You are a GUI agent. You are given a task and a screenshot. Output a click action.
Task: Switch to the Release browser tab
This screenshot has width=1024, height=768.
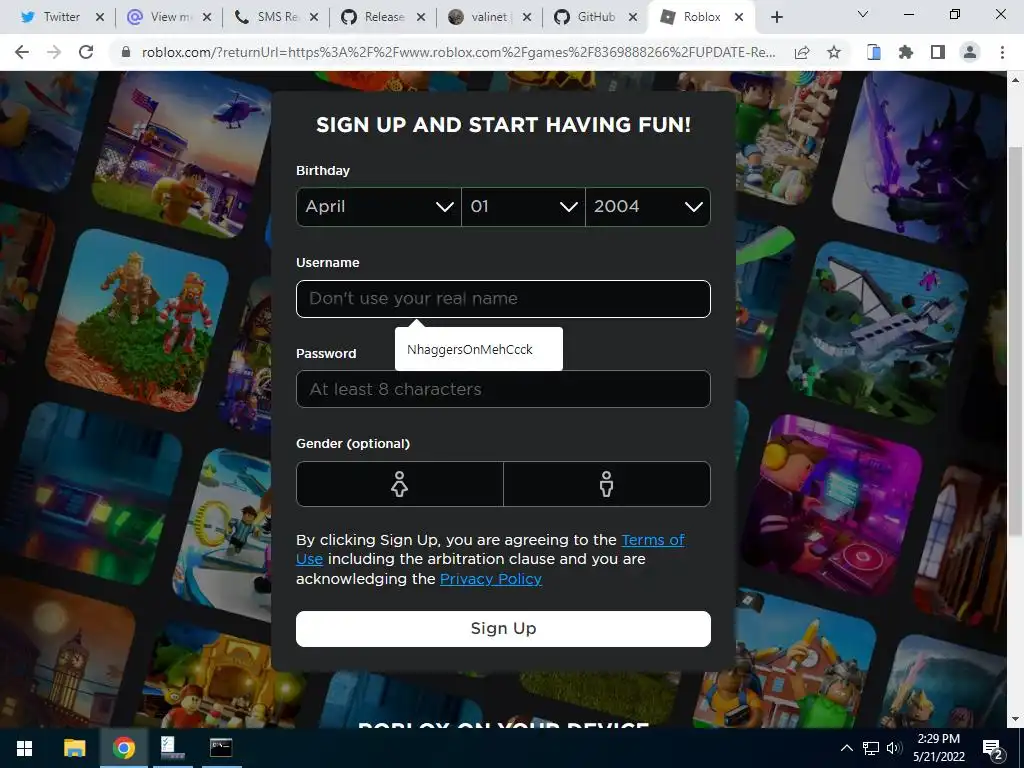(x=384, y=17)
